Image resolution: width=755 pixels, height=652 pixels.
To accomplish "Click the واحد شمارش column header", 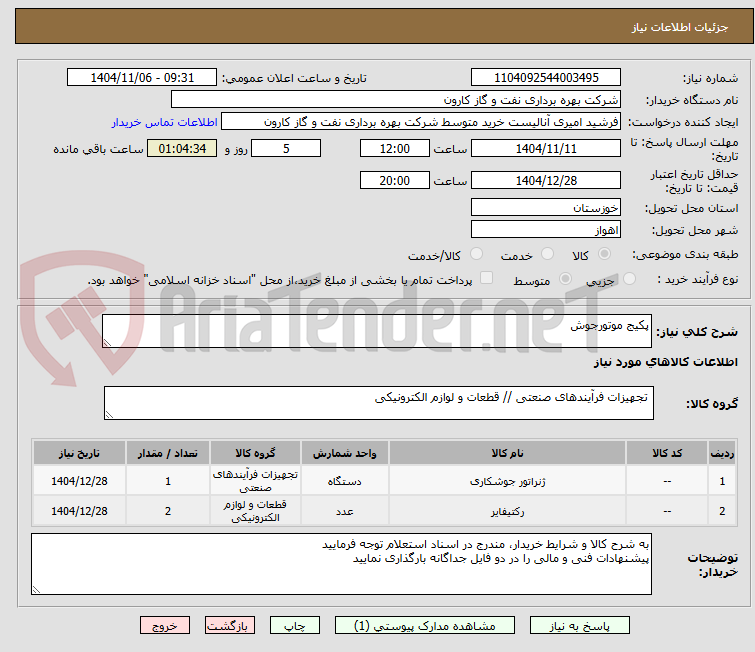I will (345, 453).
